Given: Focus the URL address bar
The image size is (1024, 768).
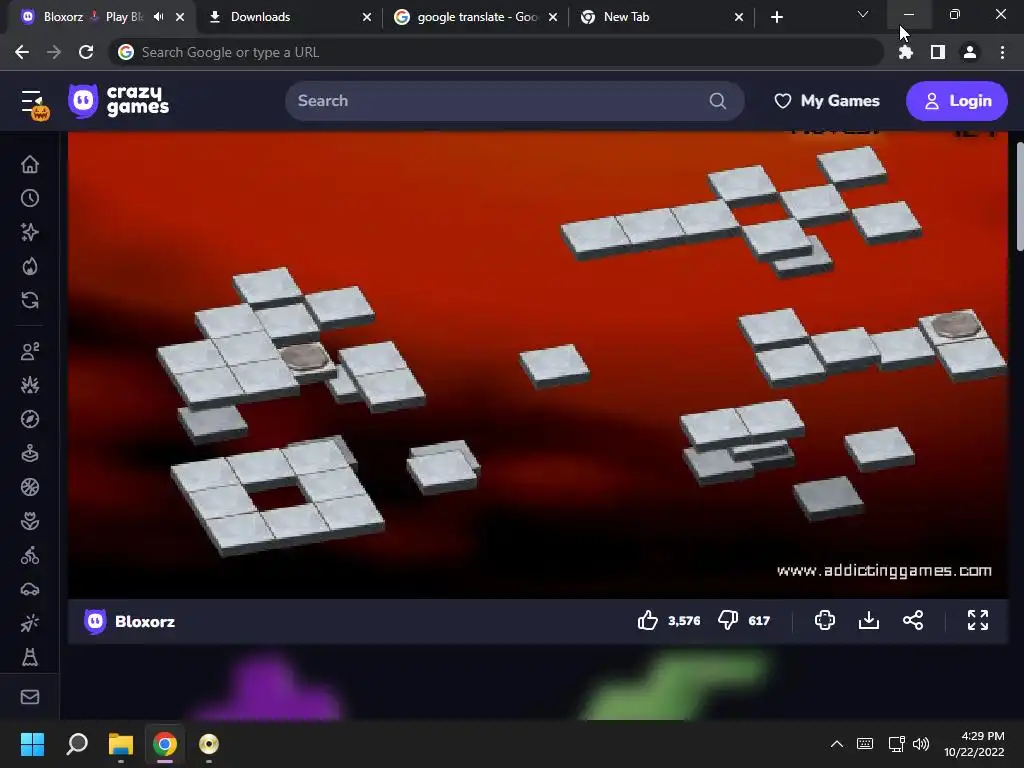Looking at the screenshot, I should click(x=496, y=52).
